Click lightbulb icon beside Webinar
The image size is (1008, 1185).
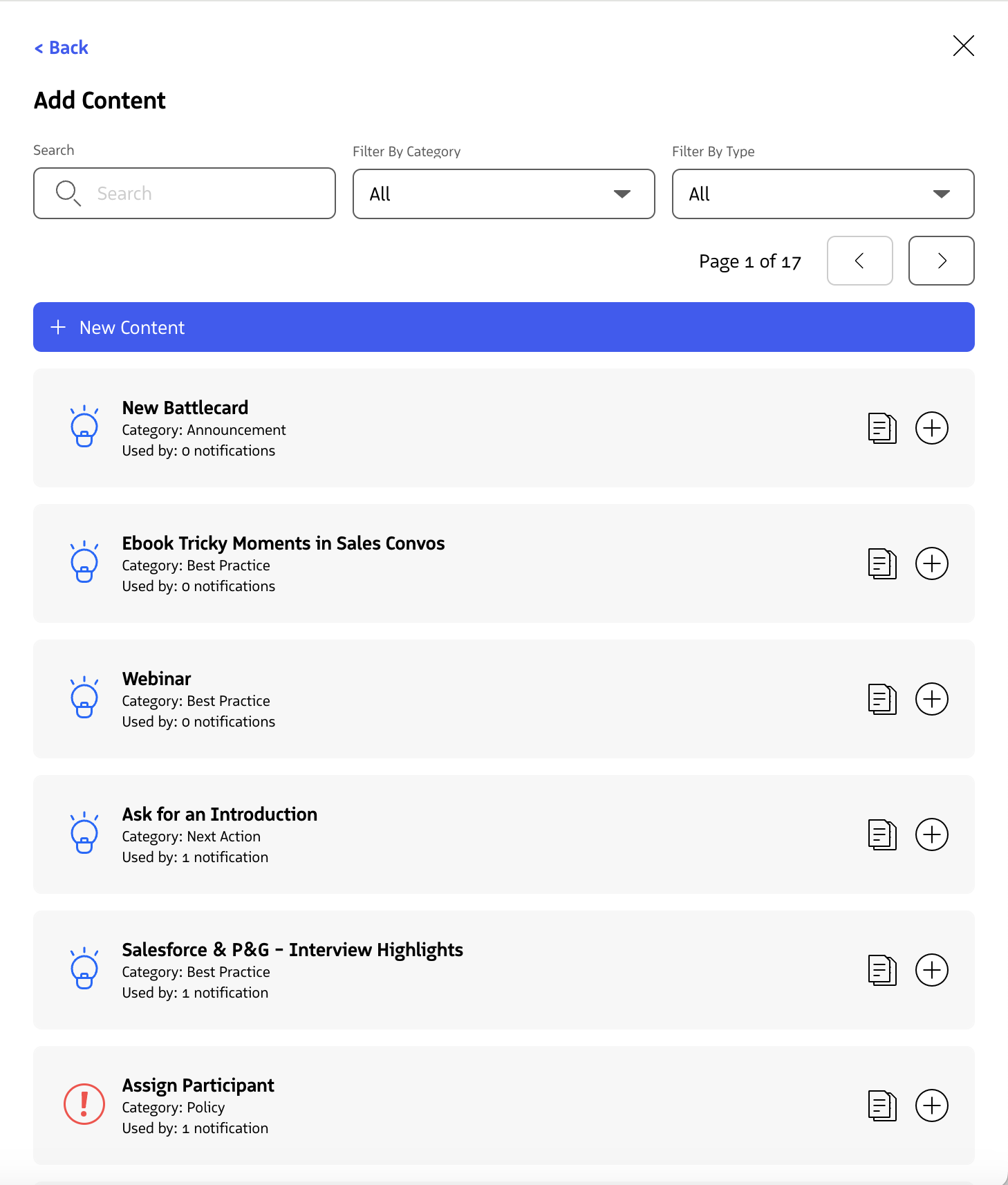click(84, 698)
